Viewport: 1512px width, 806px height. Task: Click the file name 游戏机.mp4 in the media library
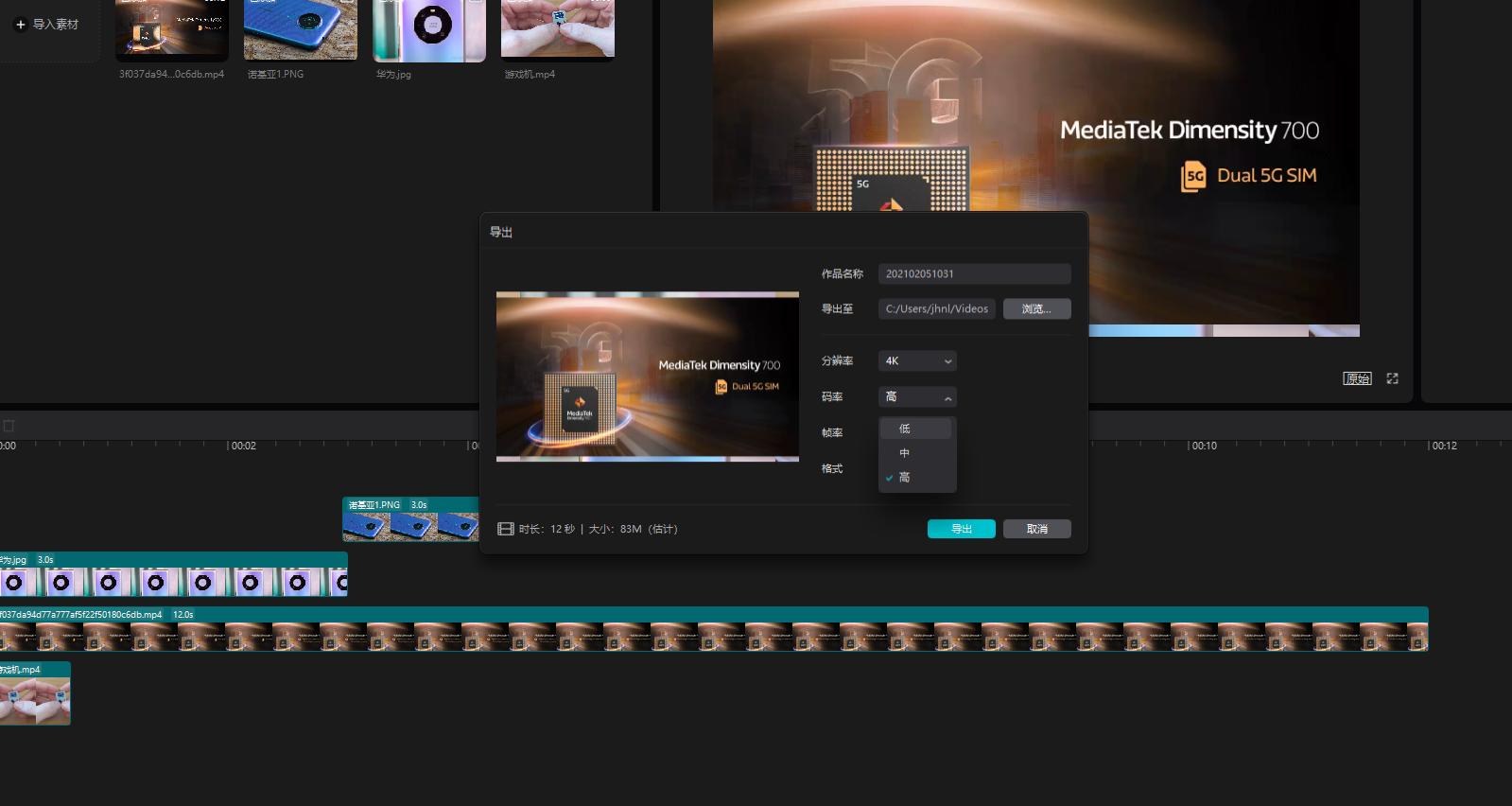(x=530, y=75)
